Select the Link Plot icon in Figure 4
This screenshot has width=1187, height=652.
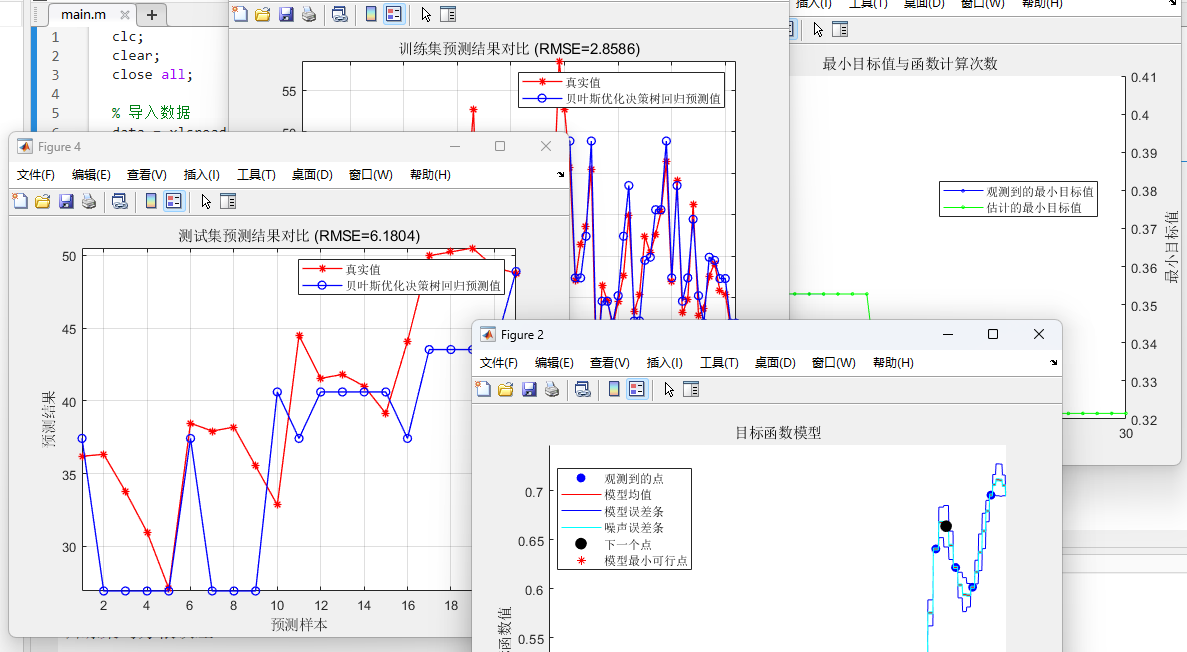(119, 201)
